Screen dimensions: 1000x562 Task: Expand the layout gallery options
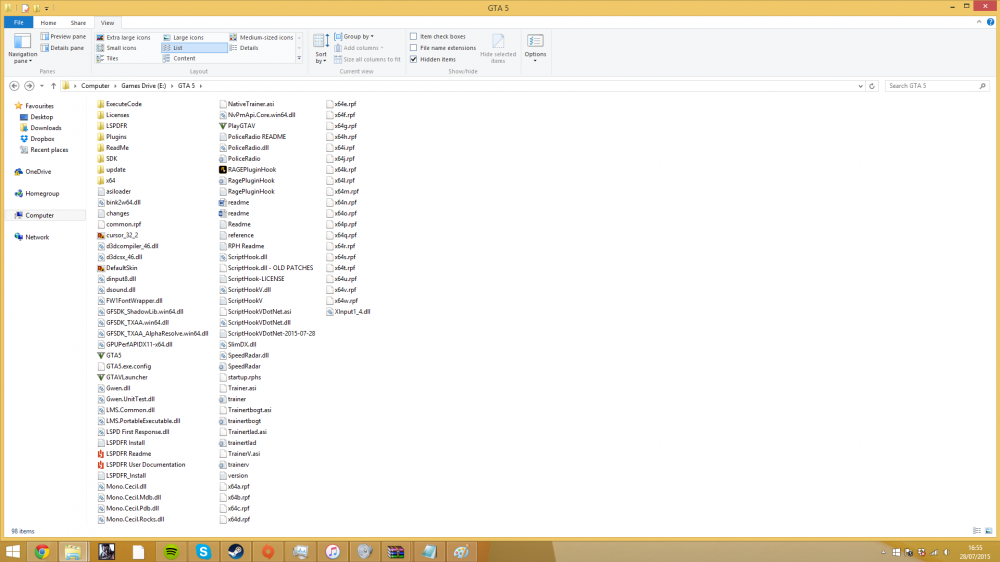coord(299,58)
